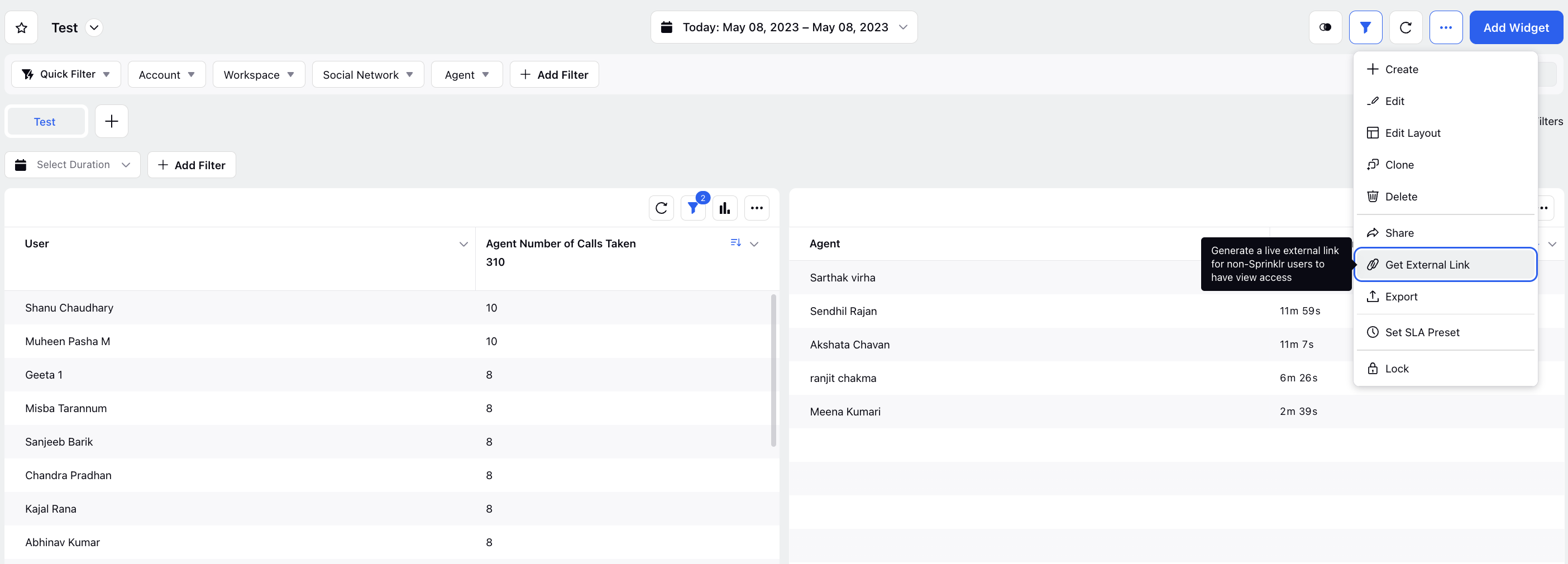1568x564 pixels.
Task: Open the date range picker for Today
Action: pos(783,27)
